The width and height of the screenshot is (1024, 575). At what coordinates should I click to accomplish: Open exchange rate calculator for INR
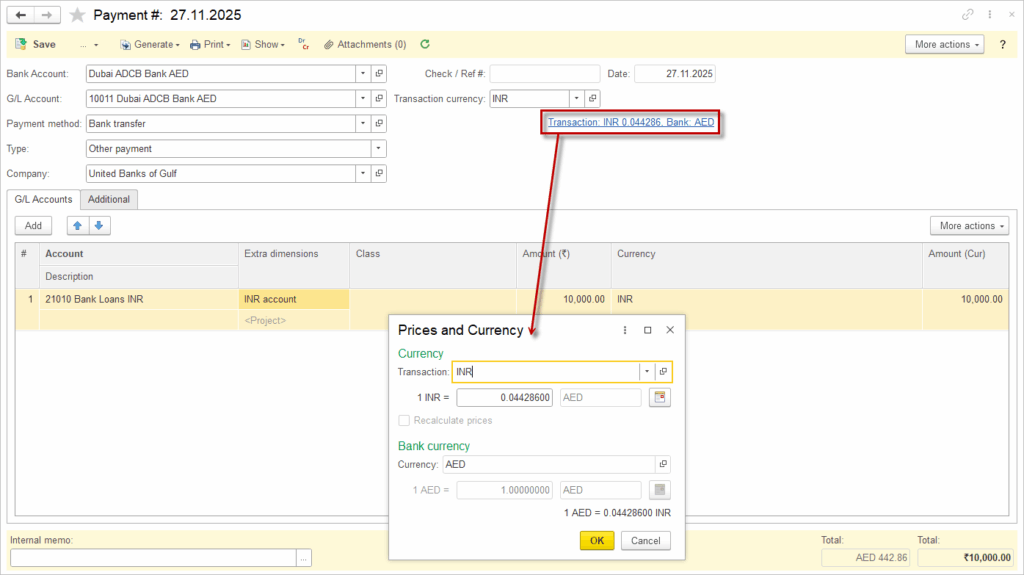point(659,398)
